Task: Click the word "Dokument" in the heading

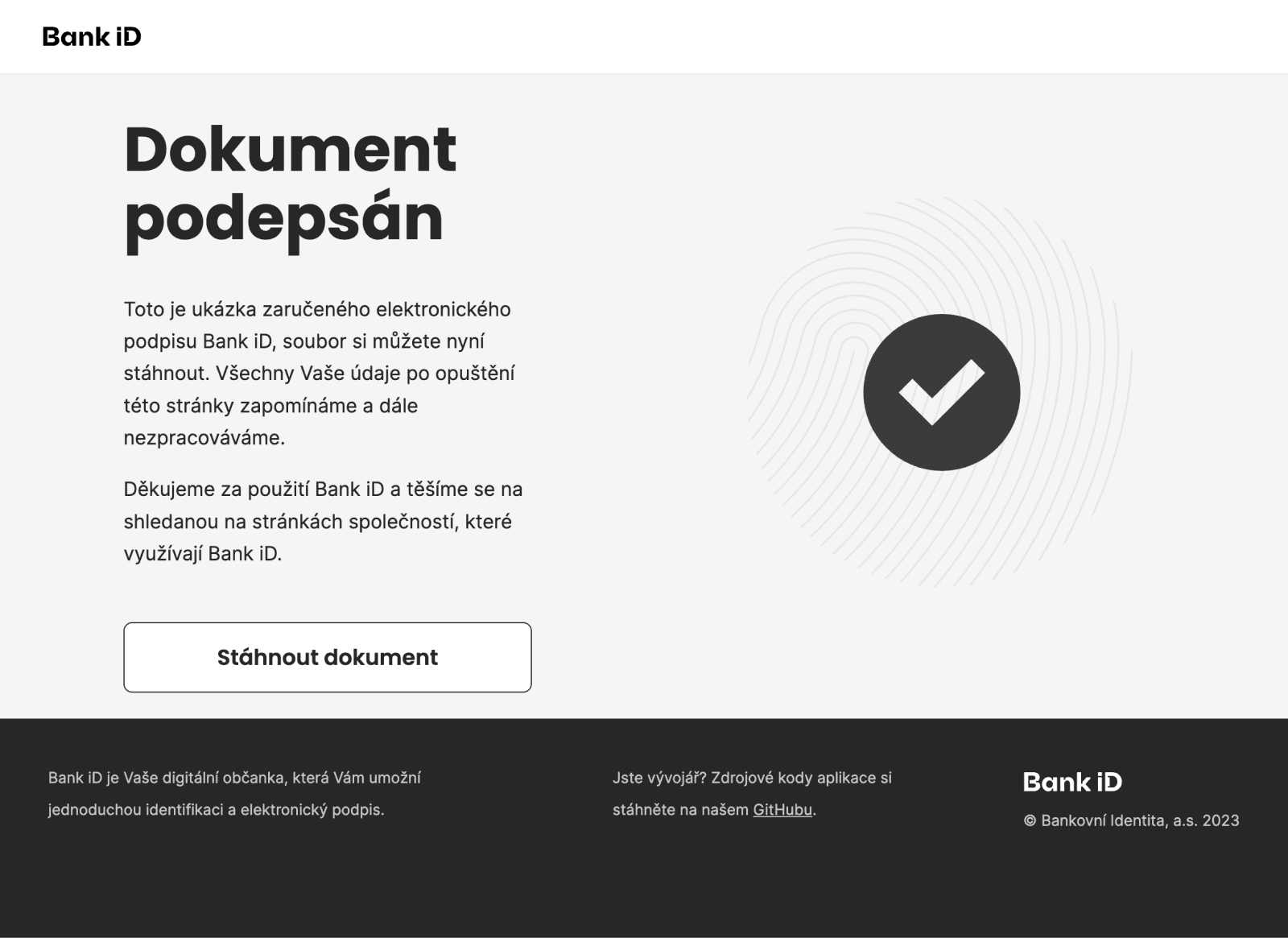Action: (x=291, y=149)
